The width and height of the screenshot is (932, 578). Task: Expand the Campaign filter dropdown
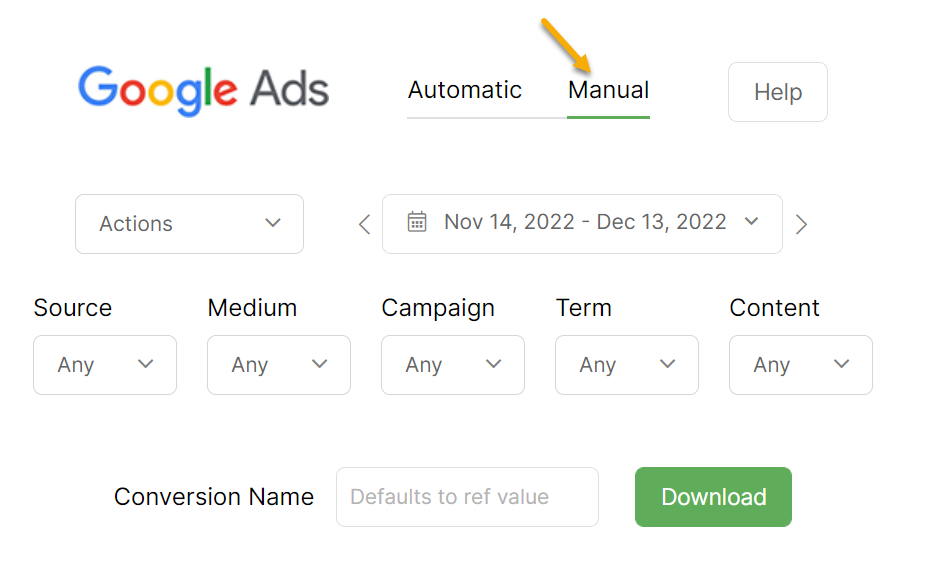453,365
